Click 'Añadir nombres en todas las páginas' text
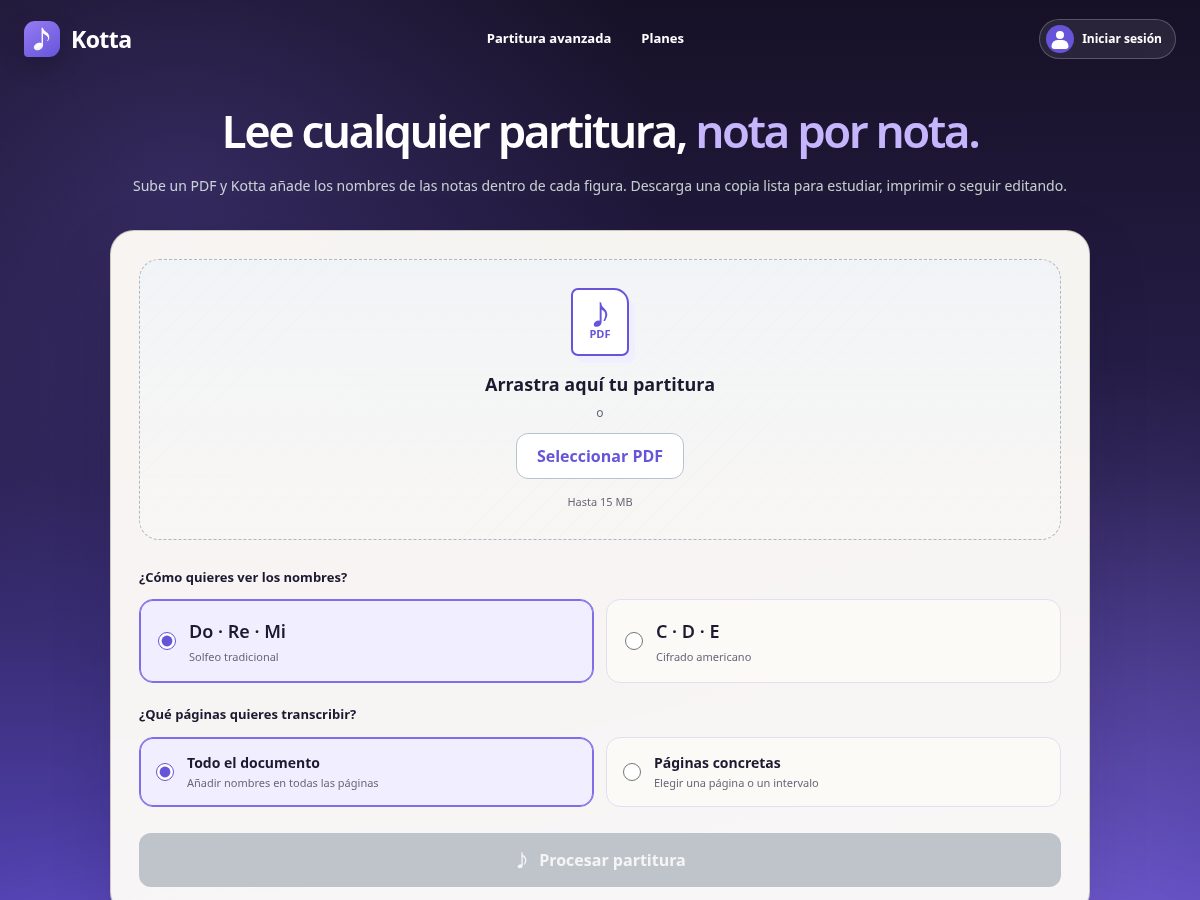1200x900 pixels. 283,783
